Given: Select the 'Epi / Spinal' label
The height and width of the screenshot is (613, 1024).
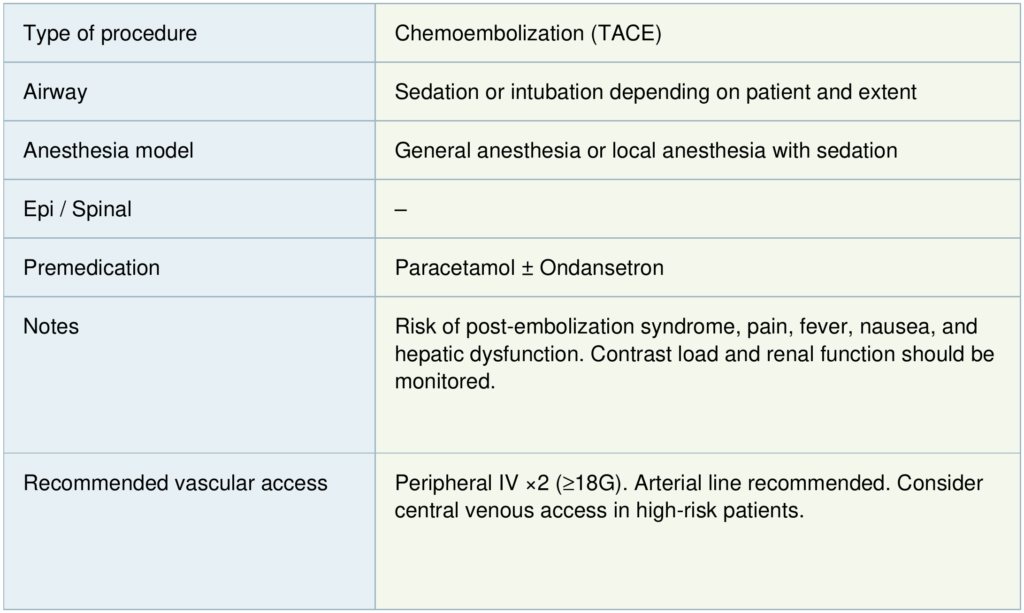Looking at the screenshot, I should coord(77,210).
